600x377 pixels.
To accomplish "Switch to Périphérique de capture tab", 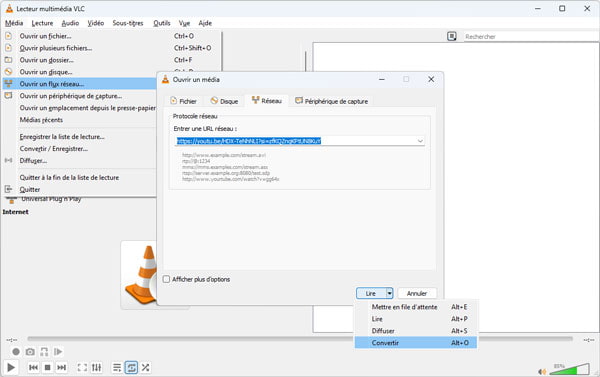I will pyautogui.click(x=331, y=101).
